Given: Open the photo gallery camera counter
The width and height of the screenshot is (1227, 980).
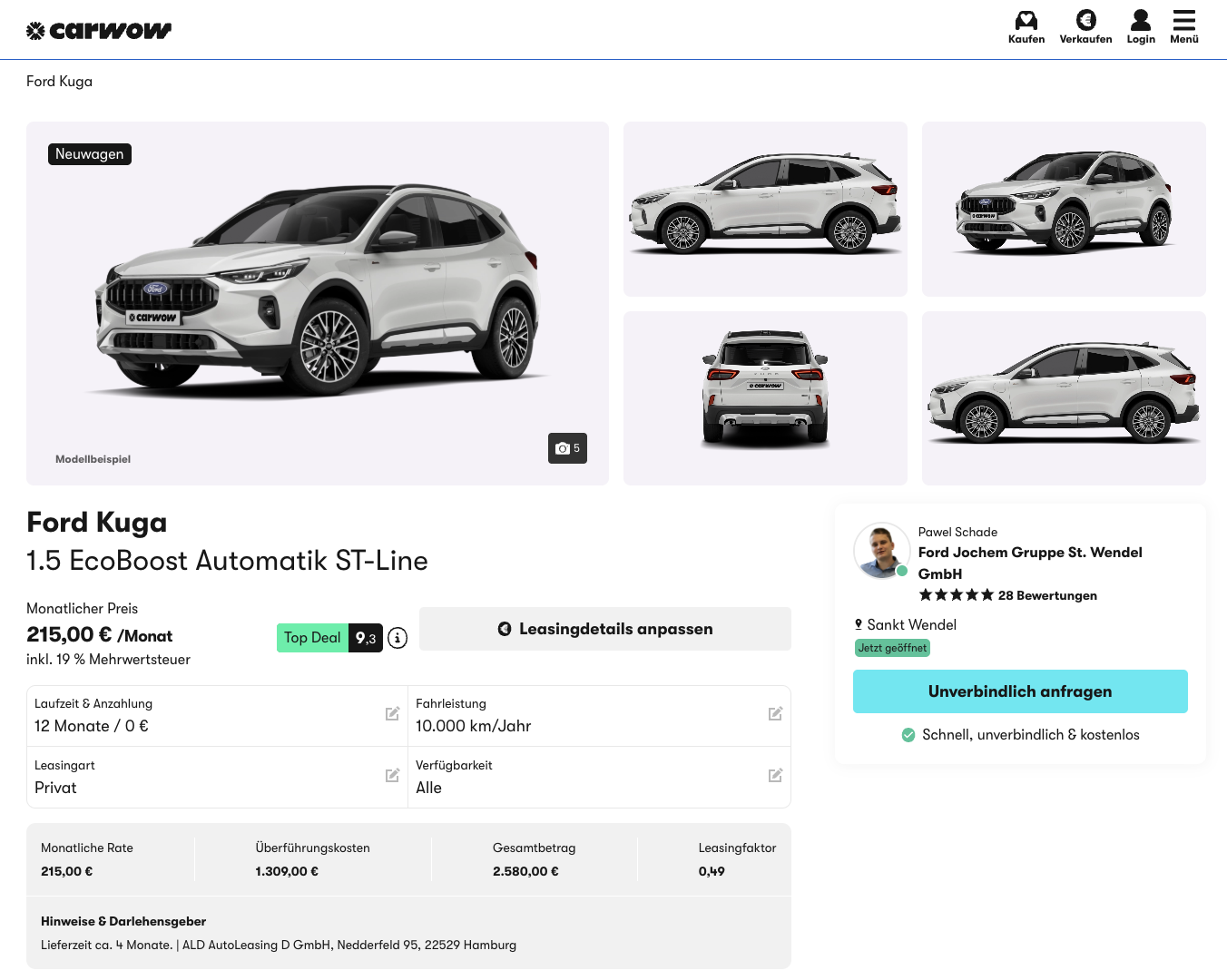Looking at the screenshot, I should pos(567,448).
